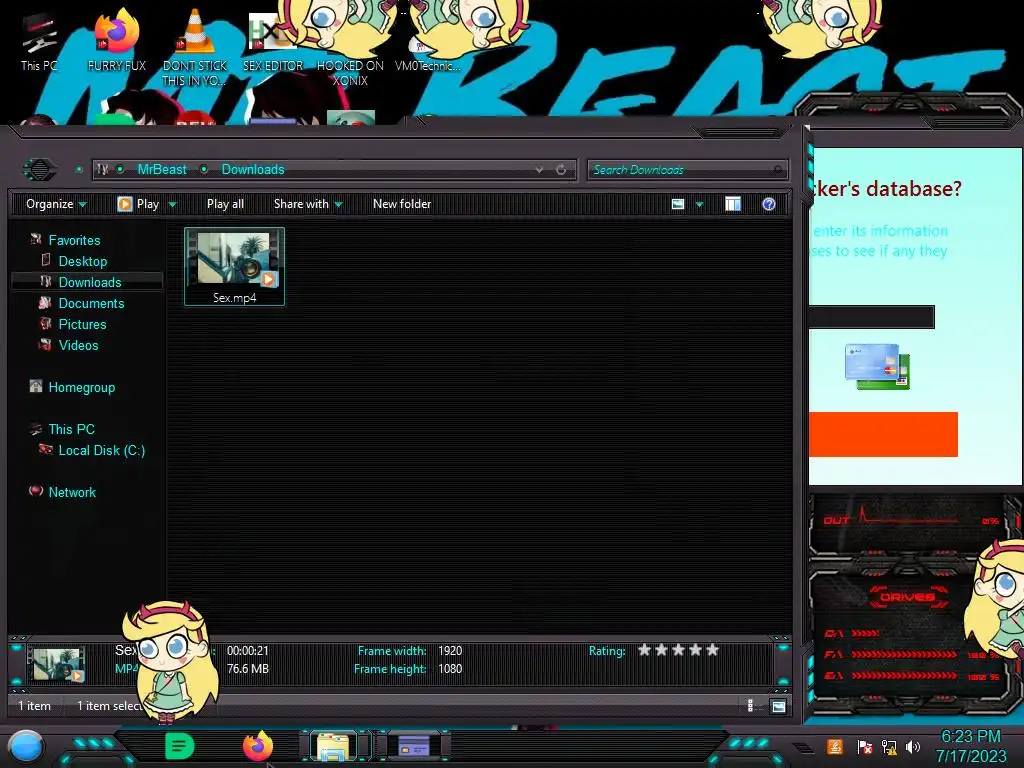Click credit card image in right window

pos(876,367)
